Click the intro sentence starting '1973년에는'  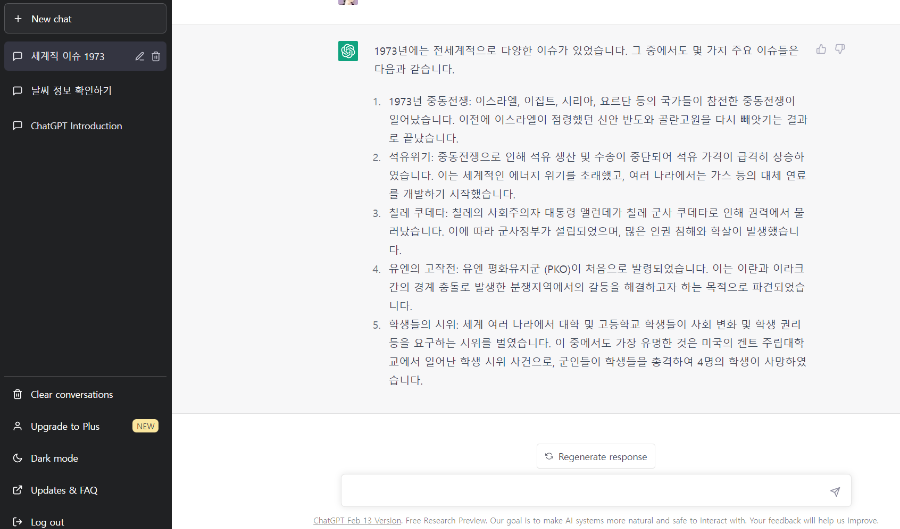(586, 60)
